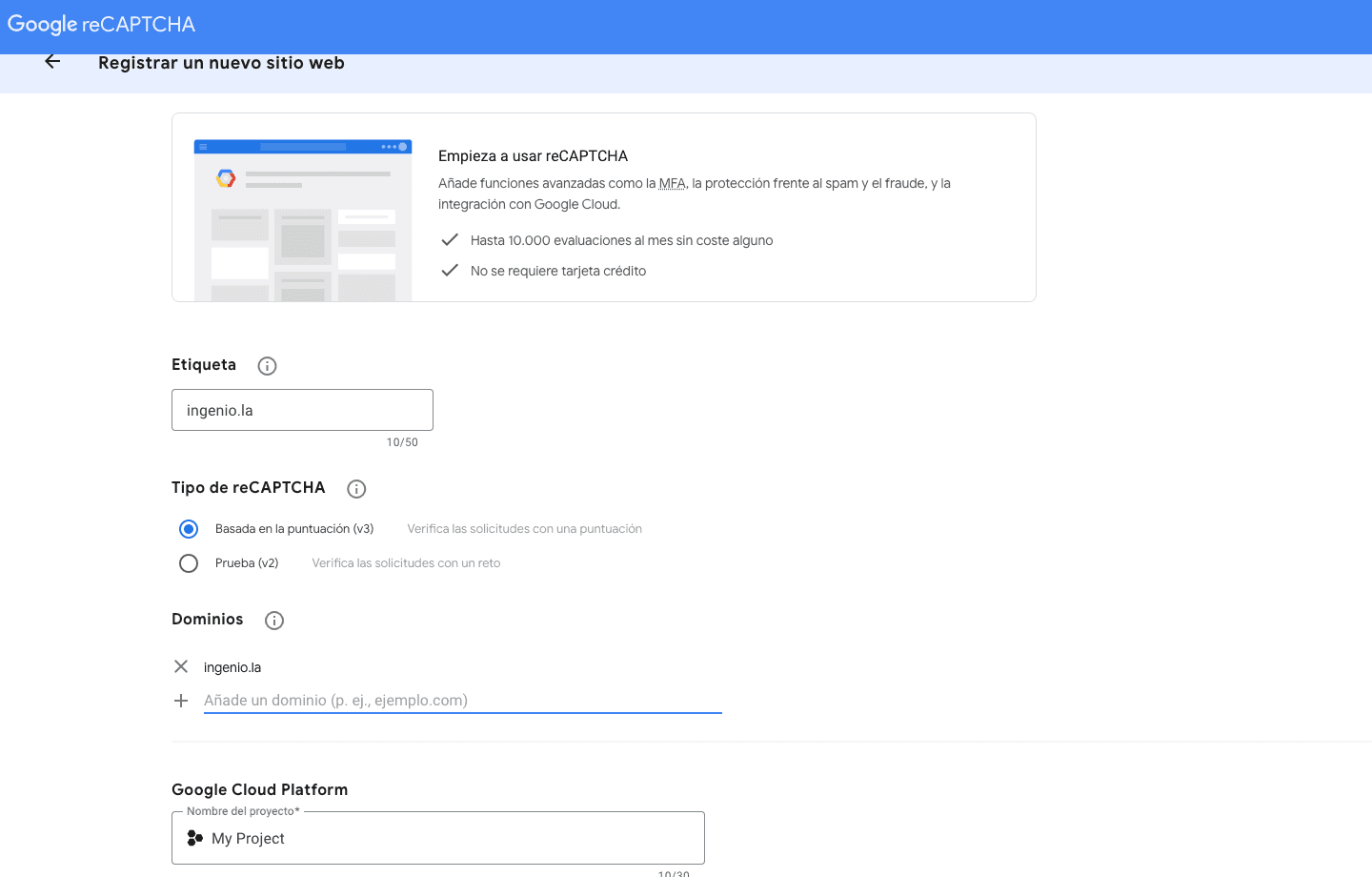This screenshot has height=877, width=1372.
Task: Click the plus icon to add a domain
Action: point(181,701)
